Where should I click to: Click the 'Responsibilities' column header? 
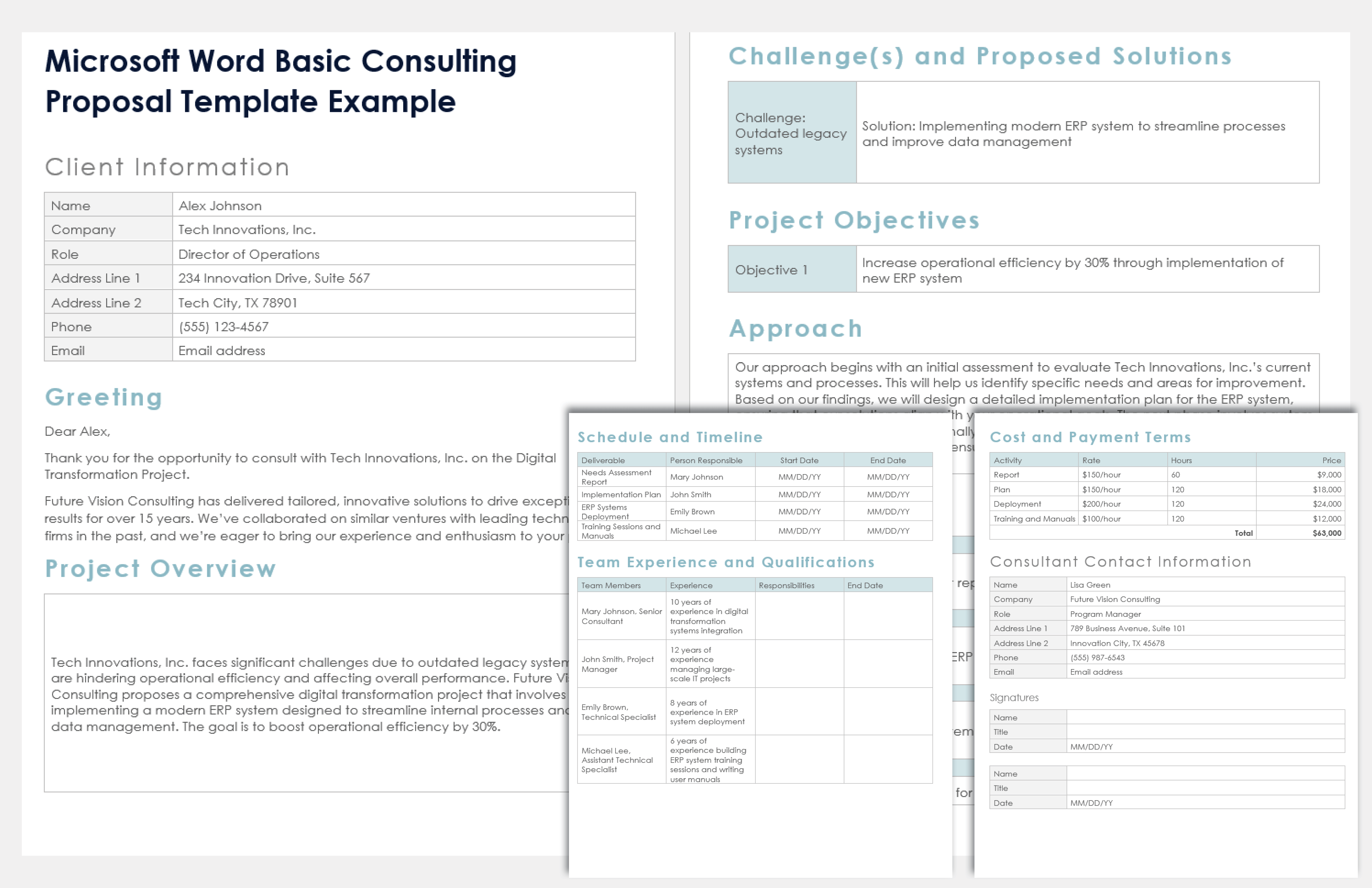[800, 585]
